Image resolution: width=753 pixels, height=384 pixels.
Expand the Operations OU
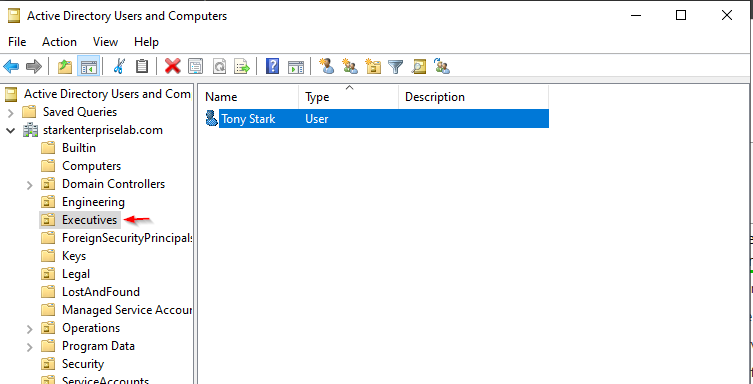tap(30, 329)
